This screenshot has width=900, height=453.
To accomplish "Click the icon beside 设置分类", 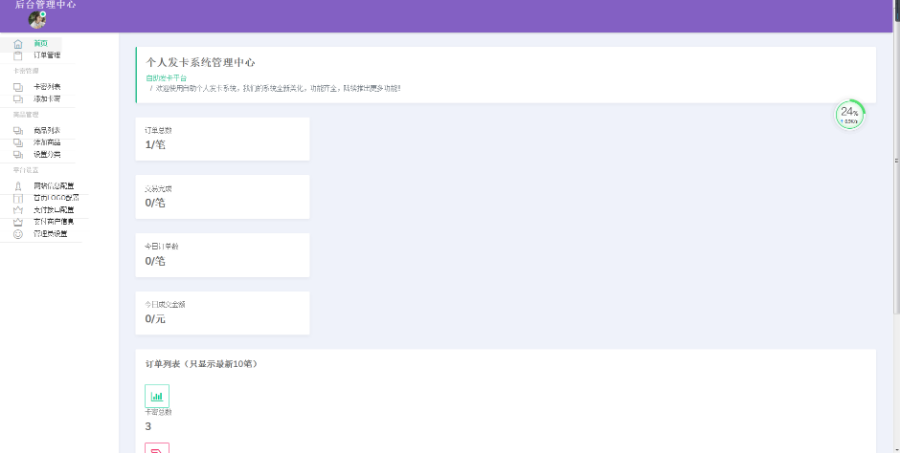I will pyautogui.click(x=18, y=154).
